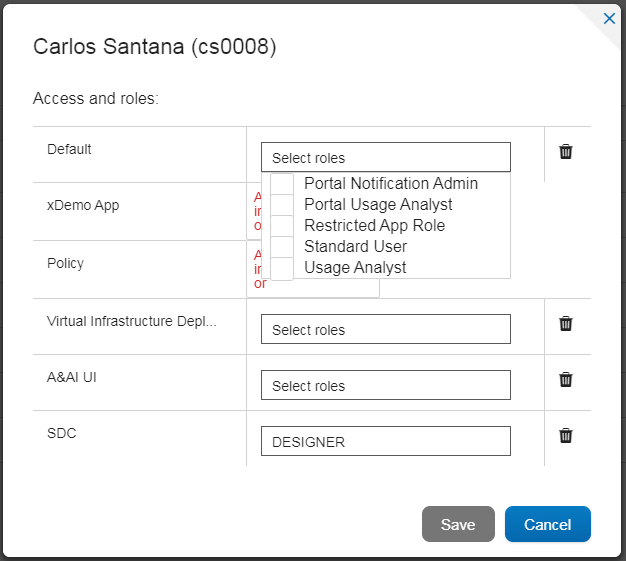Close the dialog with the X icon
The width and height of the screenshot is (626, 561).
coord(609,18)
